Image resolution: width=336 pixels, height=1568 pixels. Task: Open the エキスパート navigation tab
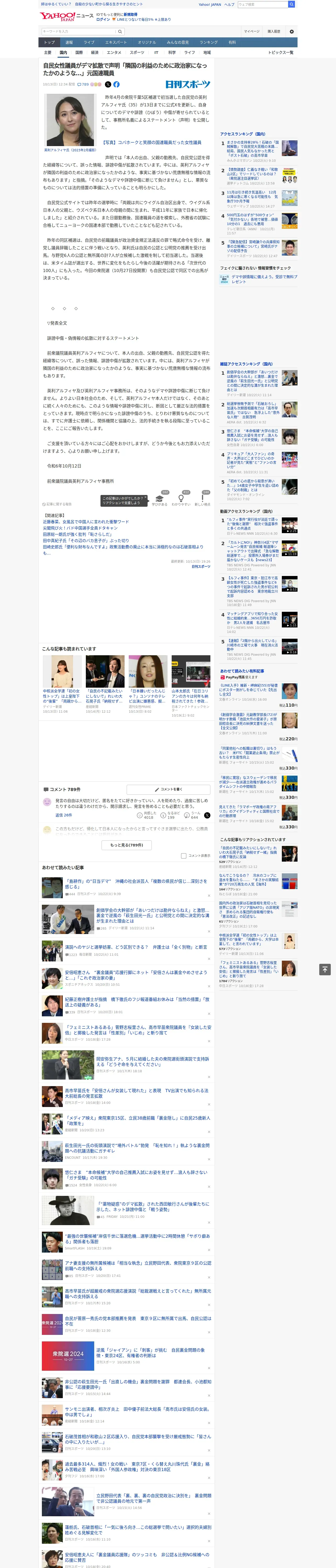point(116,43)
